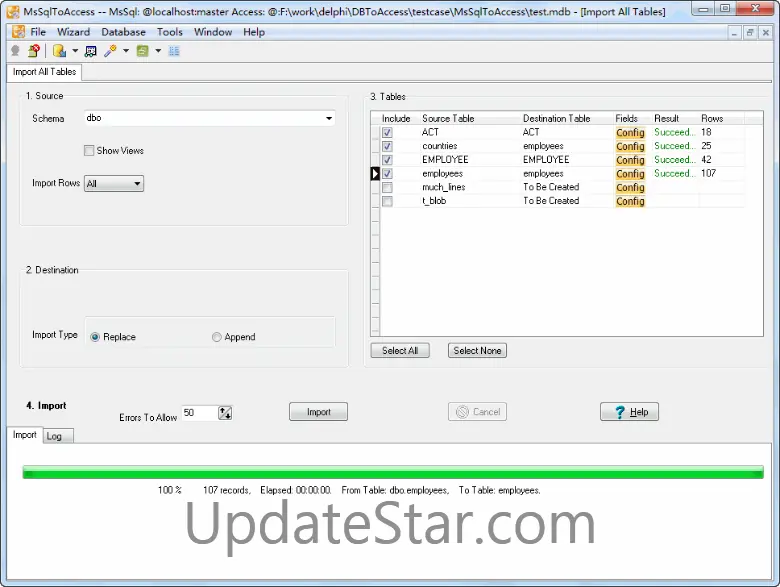This screenshot has width=780, height=587.
Task: Click the Result column header
Action: click(667, 118)
